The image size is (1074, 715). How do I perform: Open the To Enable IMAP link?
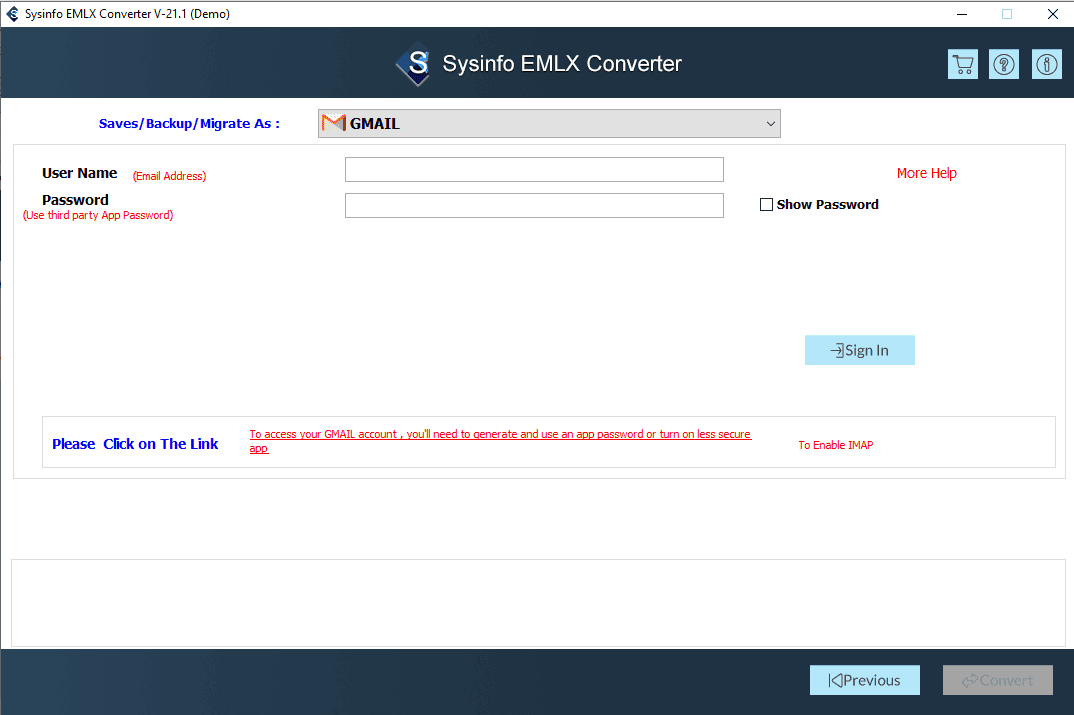point(836,445)
